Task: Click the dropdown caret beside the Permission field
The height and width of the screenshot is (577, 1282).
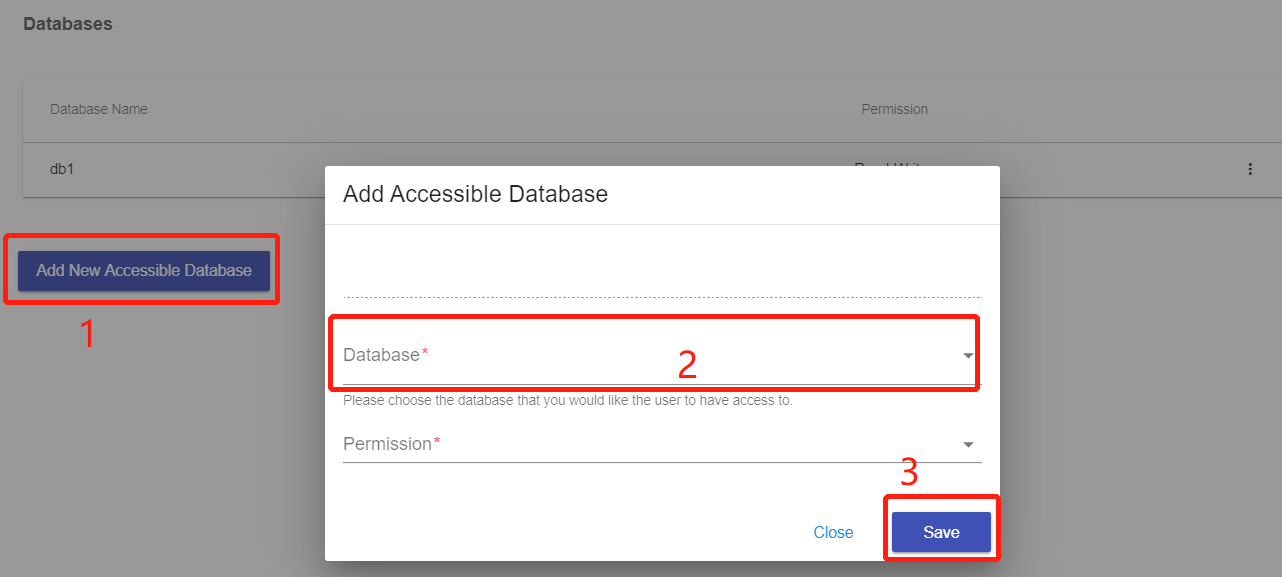Action: (x=967, y=443)
